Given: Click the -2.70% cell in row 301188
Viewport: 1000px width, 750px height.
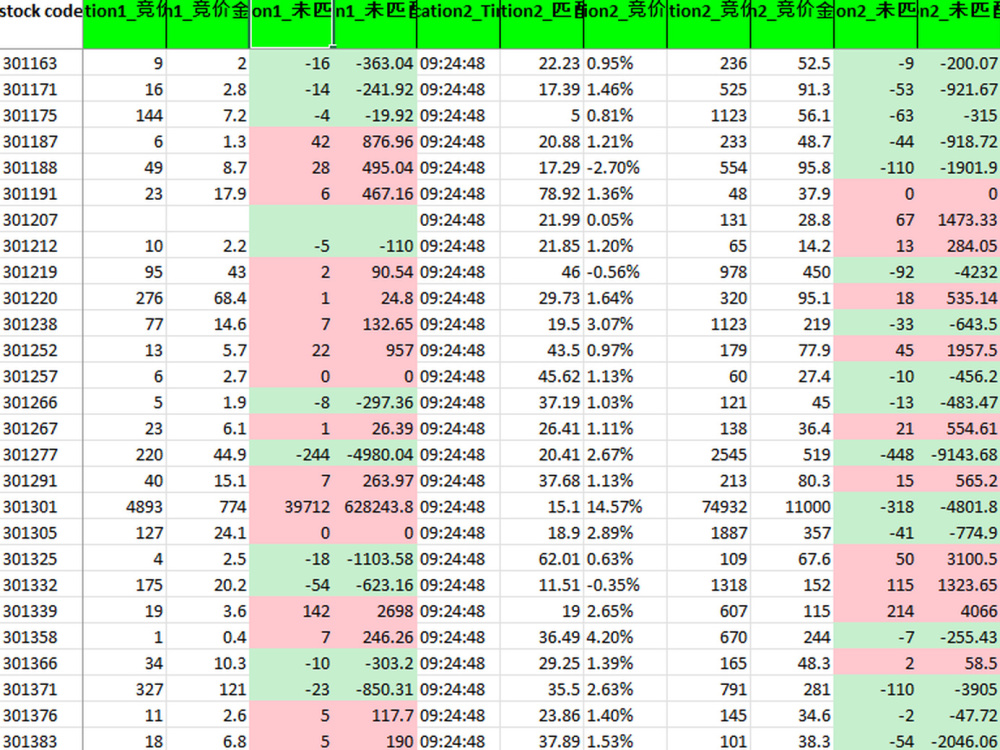Looking at the screenshot, I should point(625,168).
